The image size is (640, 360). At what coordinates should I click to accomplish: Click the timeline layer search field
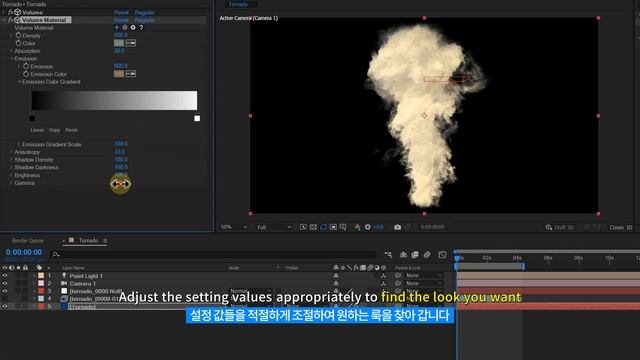pos(213,255)
